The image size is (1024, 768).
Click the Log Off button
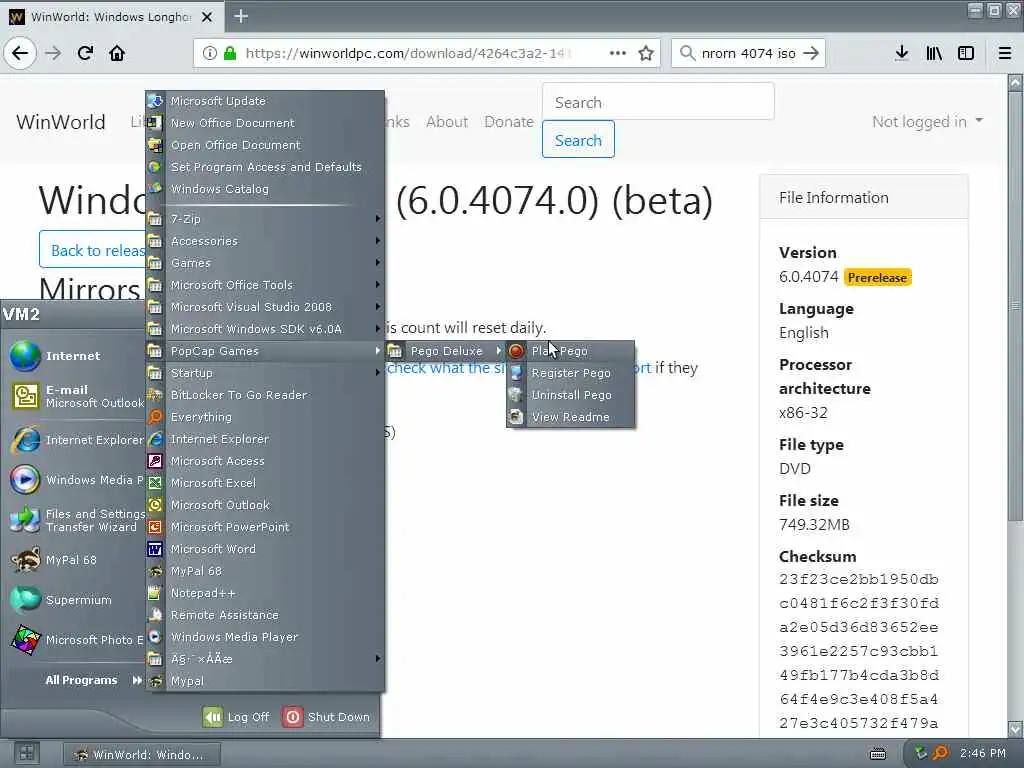[236, 716]
